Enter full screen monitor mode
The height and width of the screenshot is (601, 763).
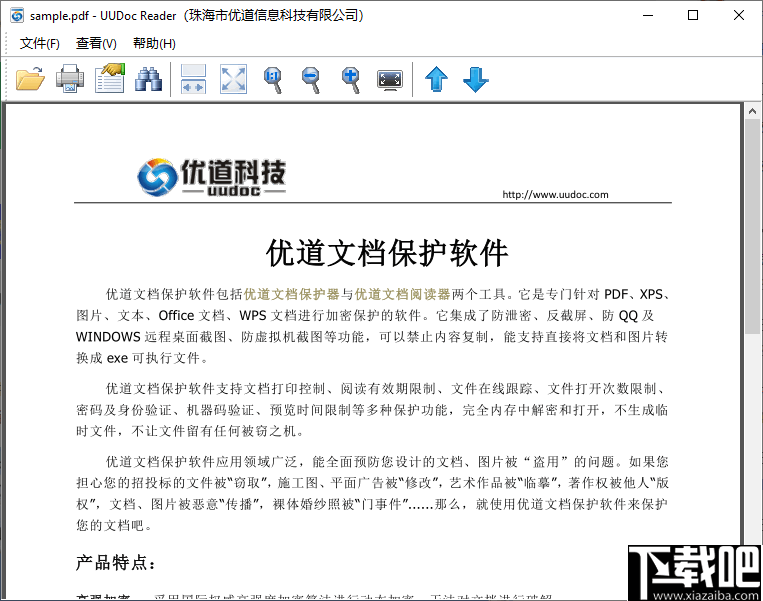pos(390,80)
